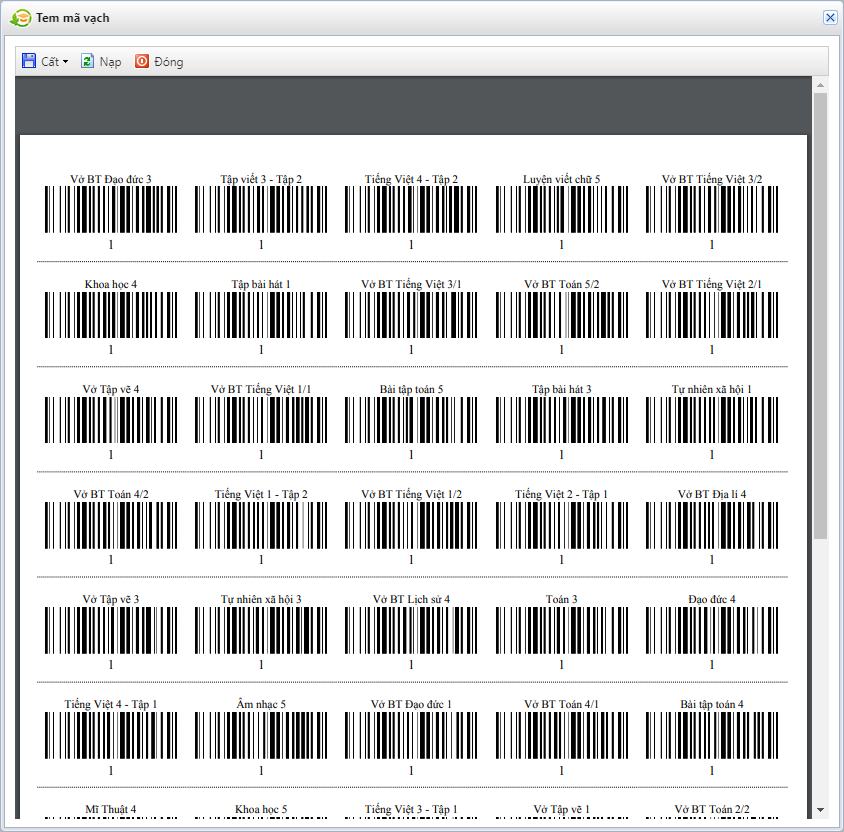Select the text Tiếng Việt 4 - Tập 1

coord(111,704)
